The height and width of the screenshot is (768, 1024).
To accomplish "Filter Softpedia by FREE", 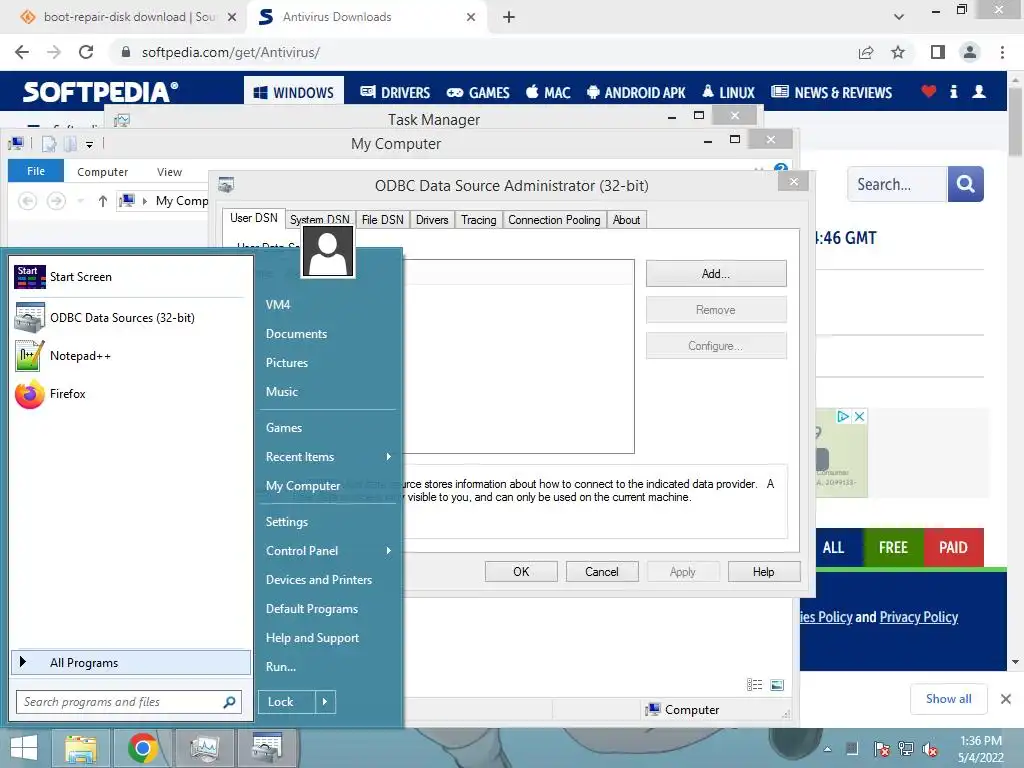I will point(893,547).
